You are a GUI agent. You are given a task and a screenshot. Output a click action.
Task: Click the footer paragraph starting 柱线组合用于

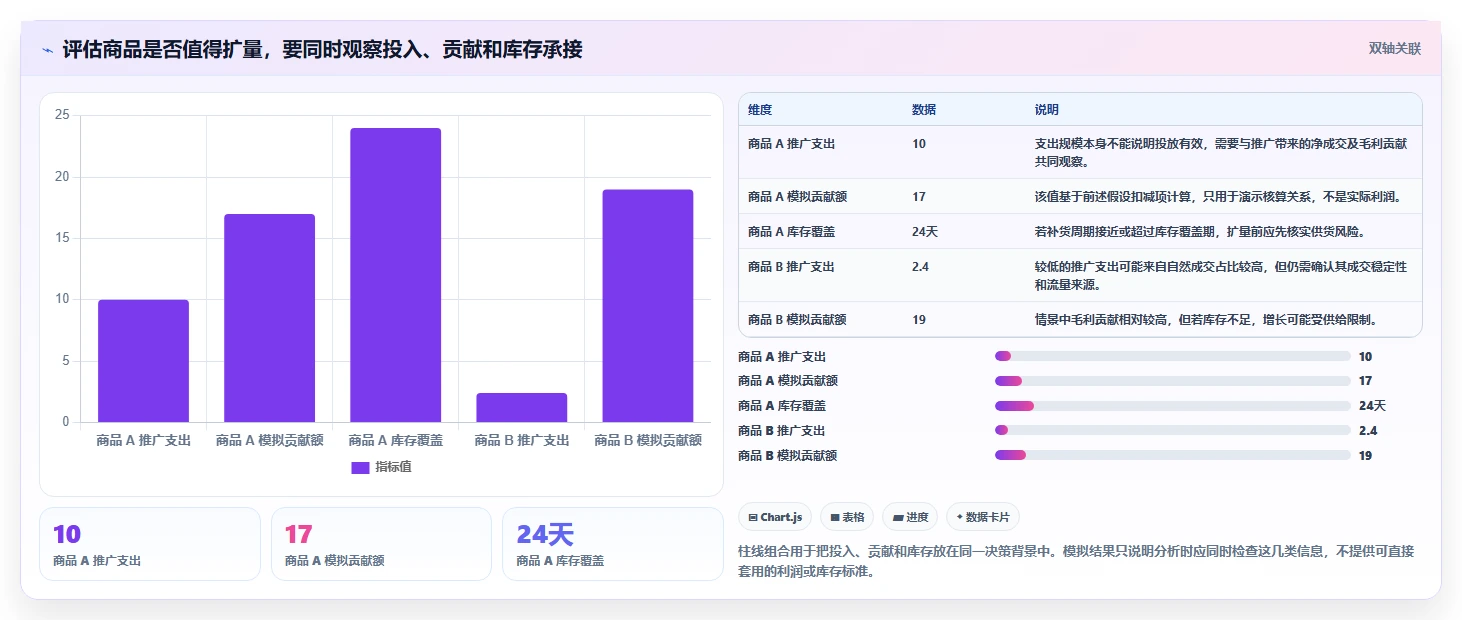tap(1076, 562)
